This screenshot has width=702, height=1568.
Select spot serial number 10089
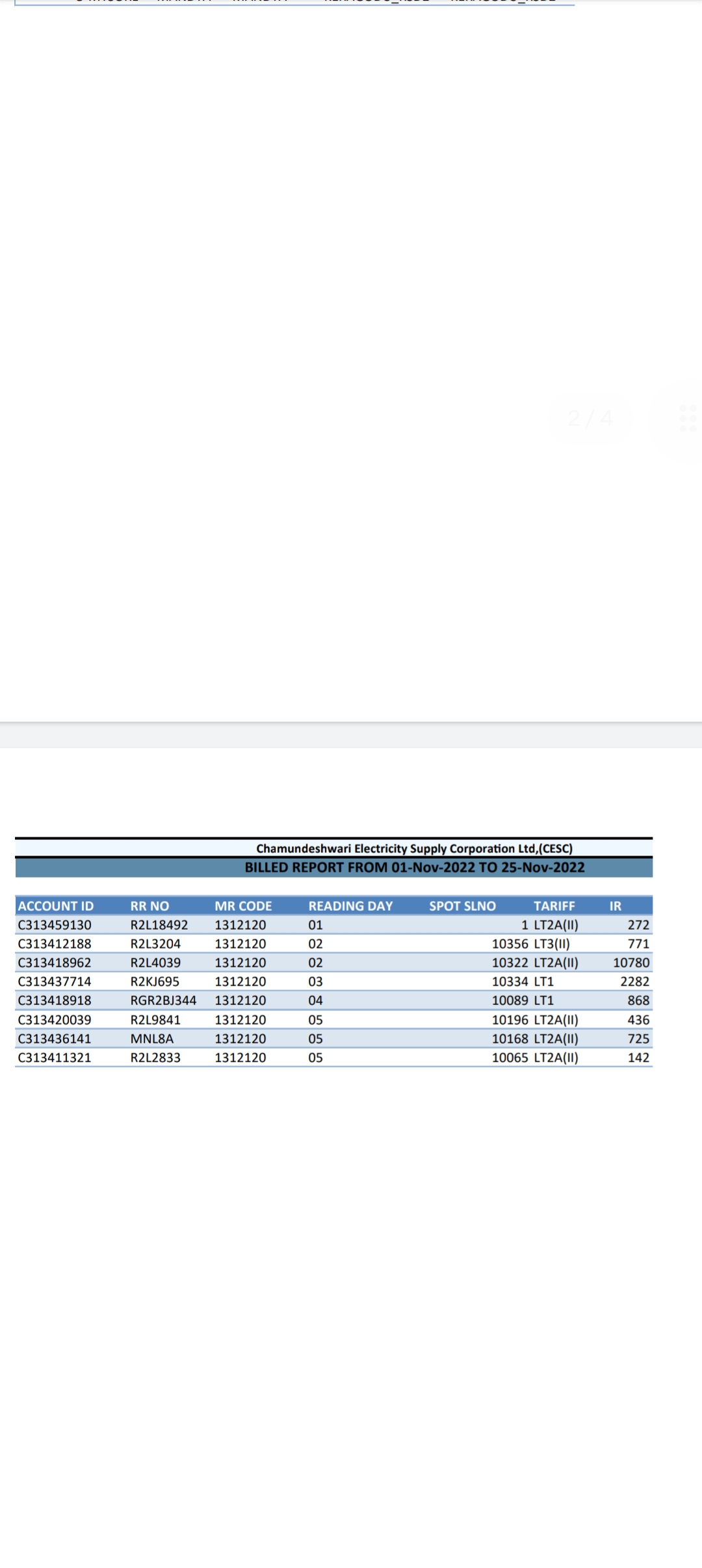pos(510,1000)
